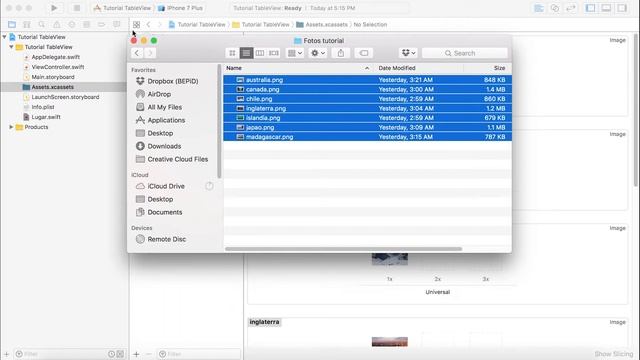Select islandia.png in Finder list

[367, 118]
